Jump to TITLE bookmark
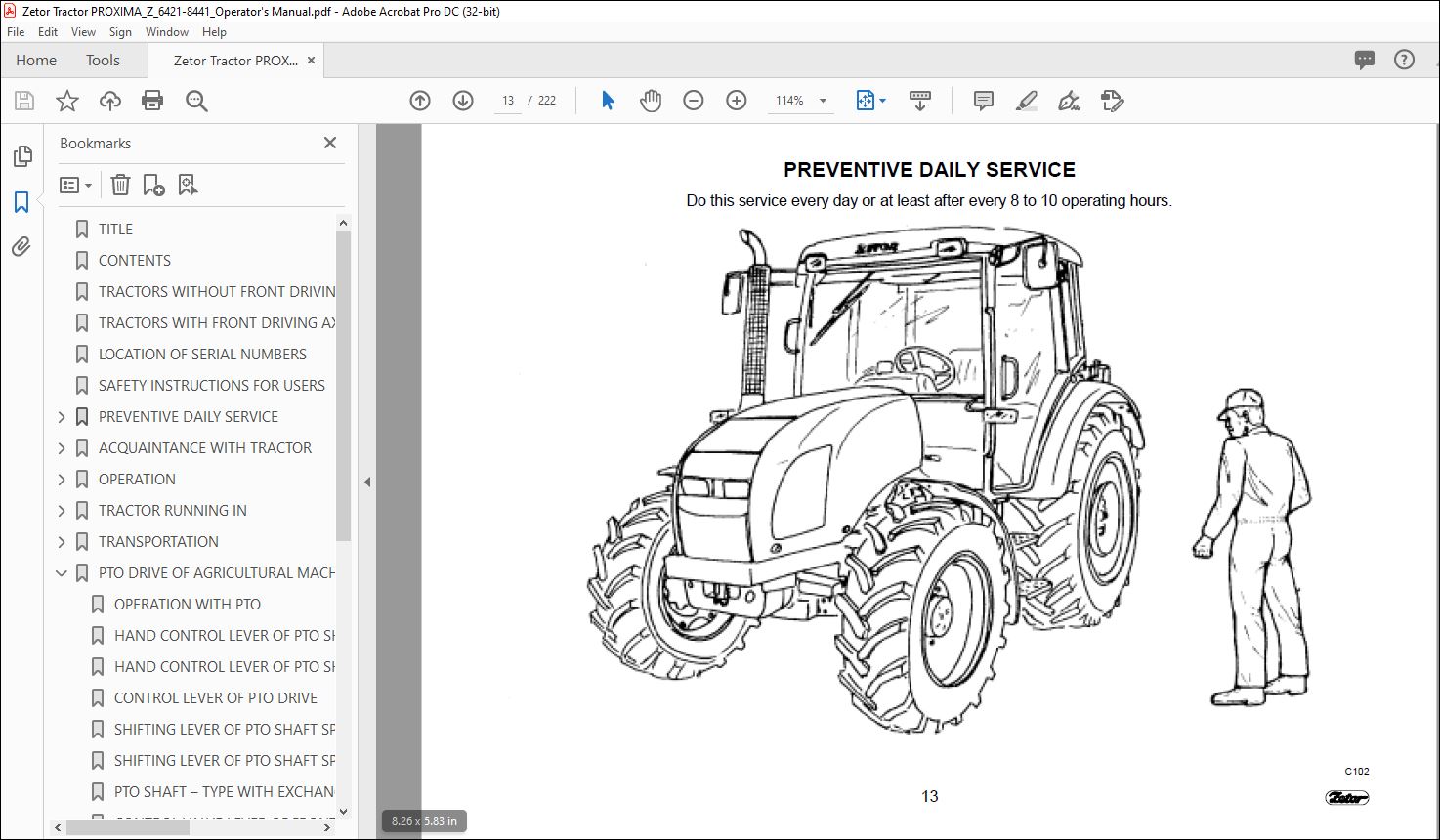This screenshot has height=840, width=1440. coord(115,230)
